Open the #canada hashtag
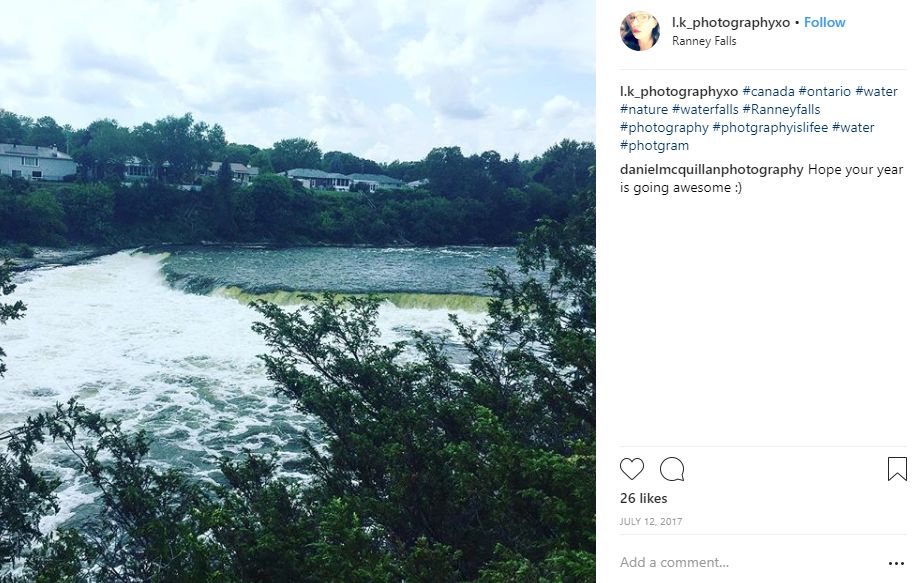This screenshot has width=920, height=583. pyautogui.click(x=768, y=91)
